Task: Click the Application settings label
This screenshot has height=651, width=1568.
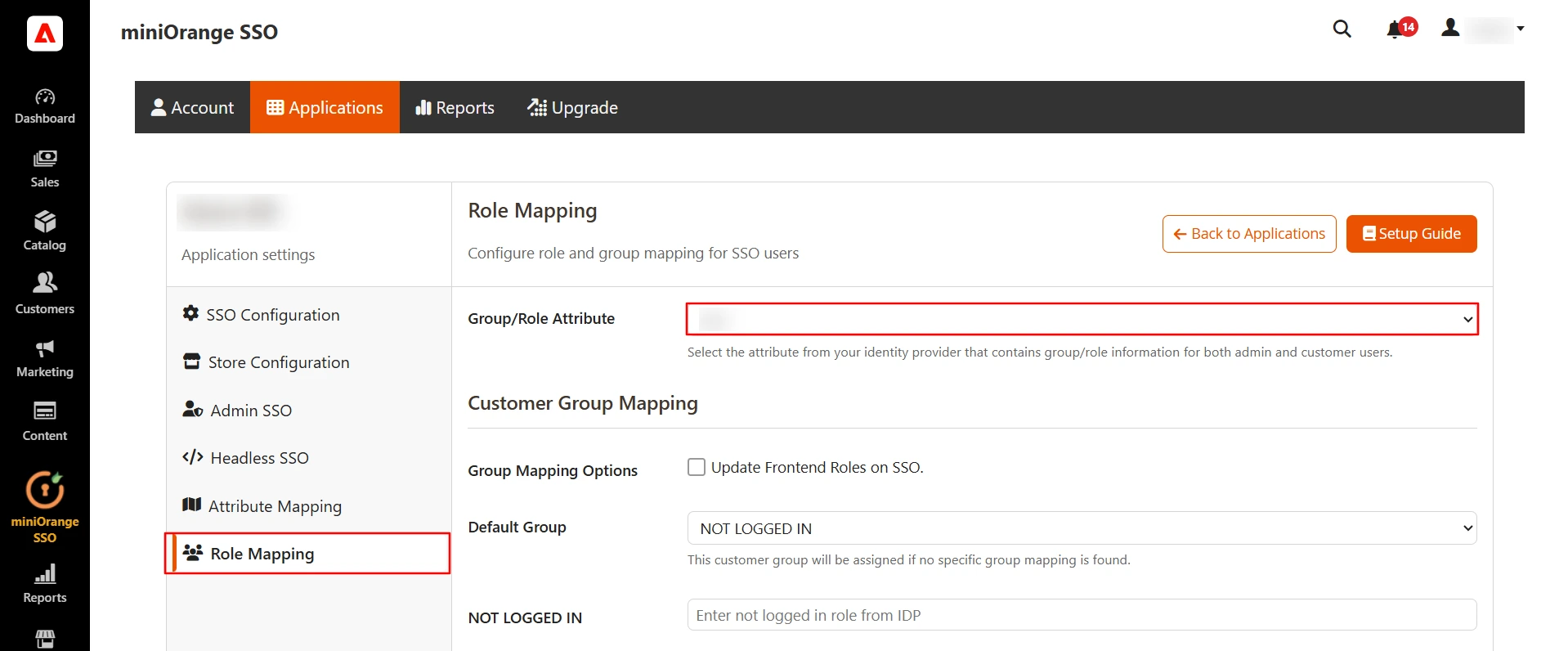Action: (x=248, y=254)
